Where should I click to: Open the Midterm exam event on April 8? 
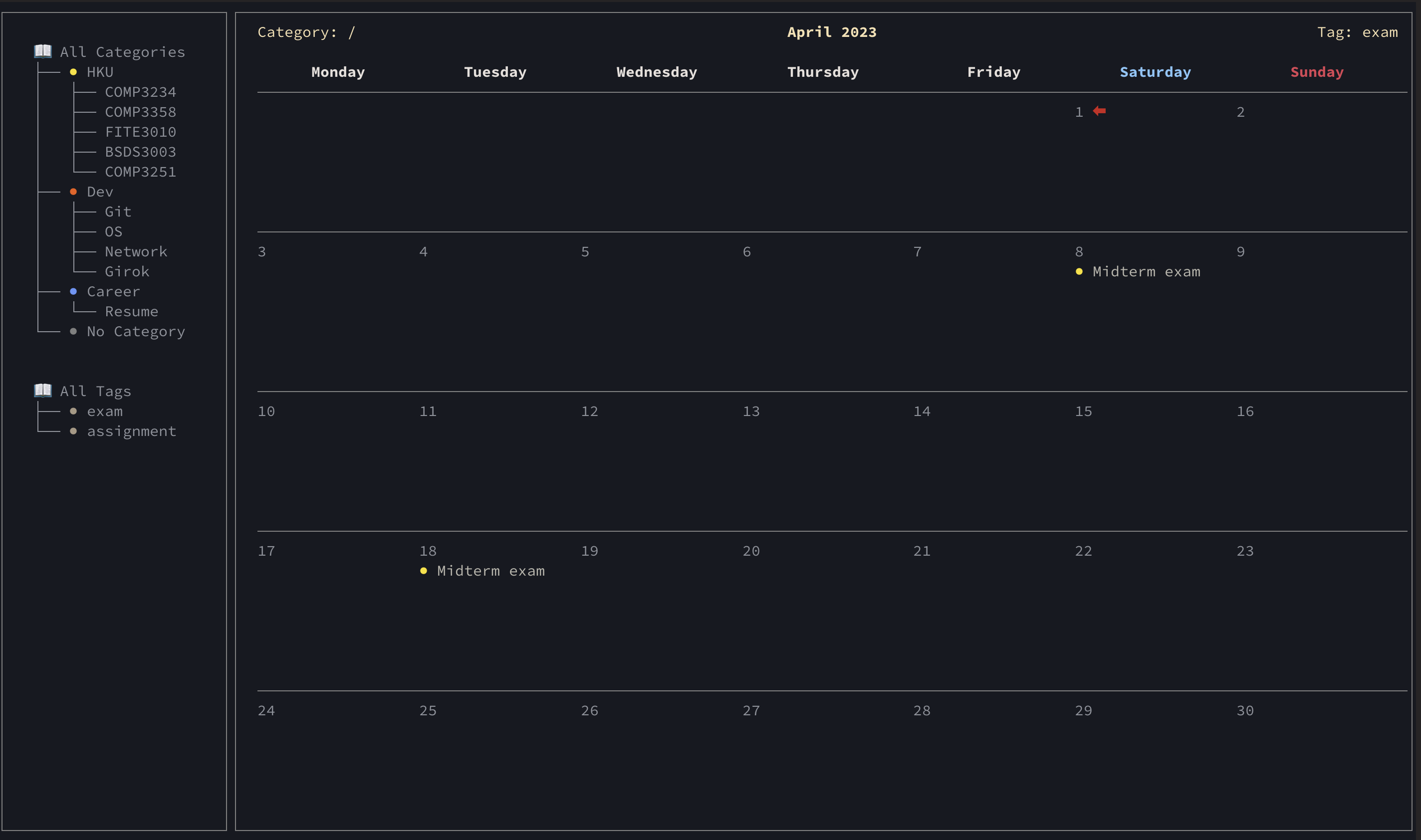[x=1146, y=272]
